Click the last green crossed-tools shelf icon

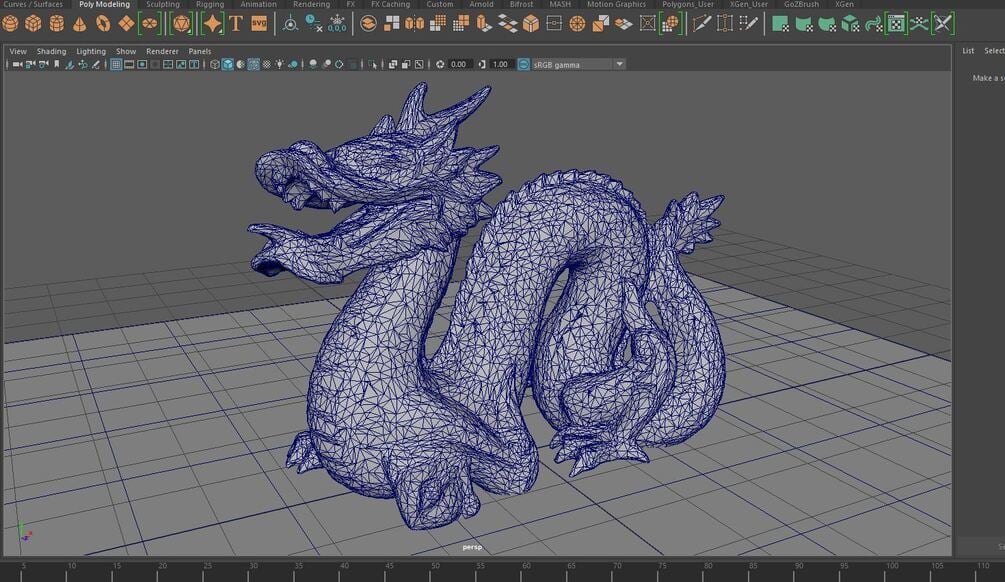coord(942,24)
